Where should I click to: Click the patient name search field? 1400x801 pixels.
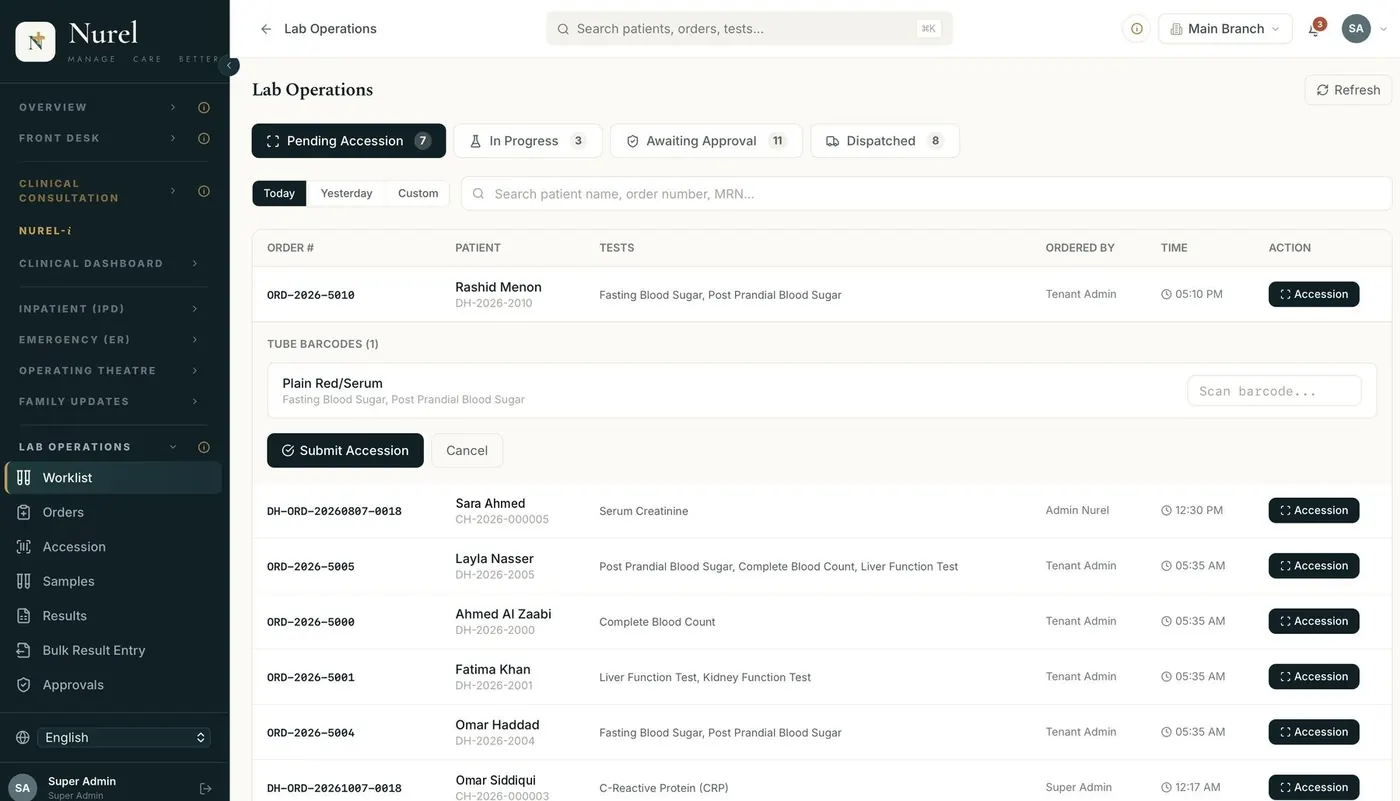(926, 194)
